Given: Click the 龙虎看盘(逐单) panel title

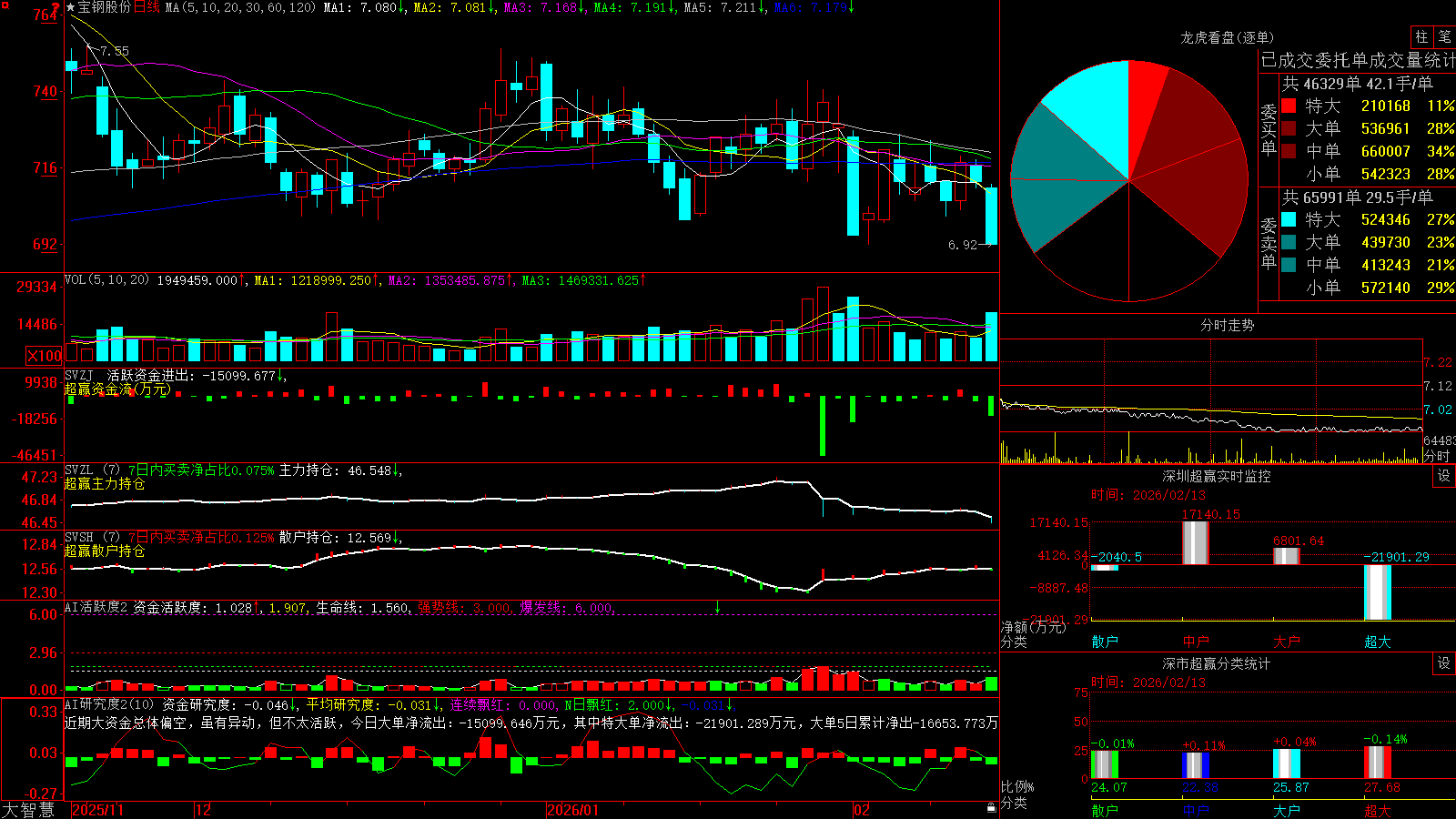Looking at the screenshot, I should (1227, 37).
